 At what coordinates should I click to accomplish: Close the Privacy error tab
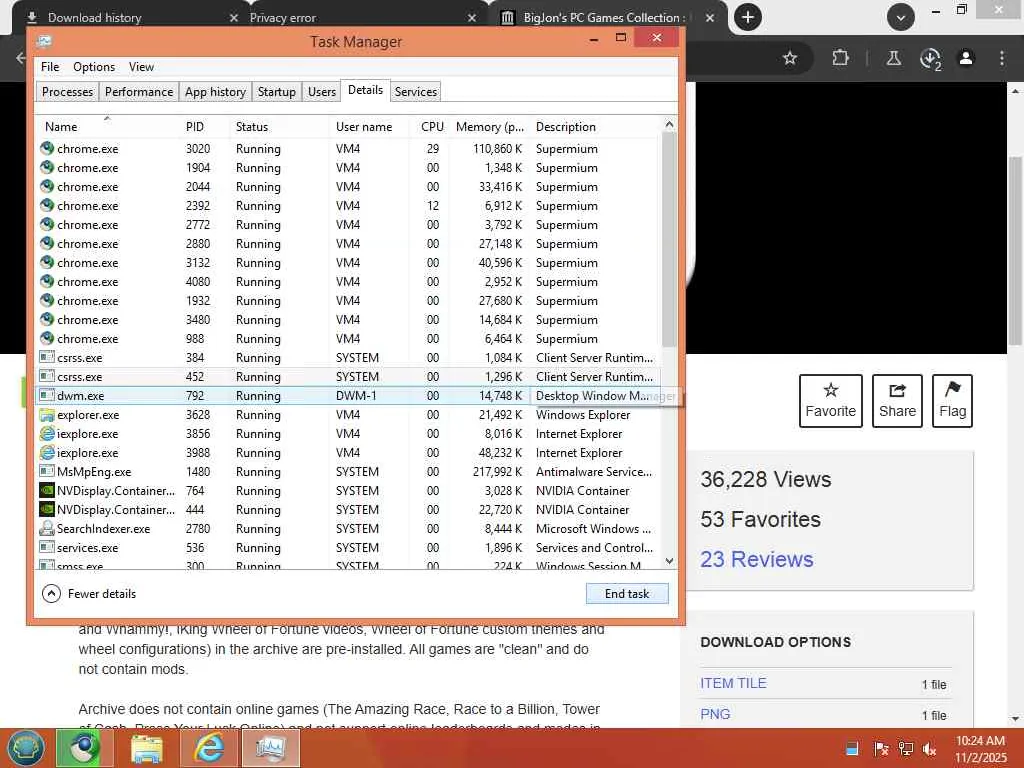coord(472,18)
